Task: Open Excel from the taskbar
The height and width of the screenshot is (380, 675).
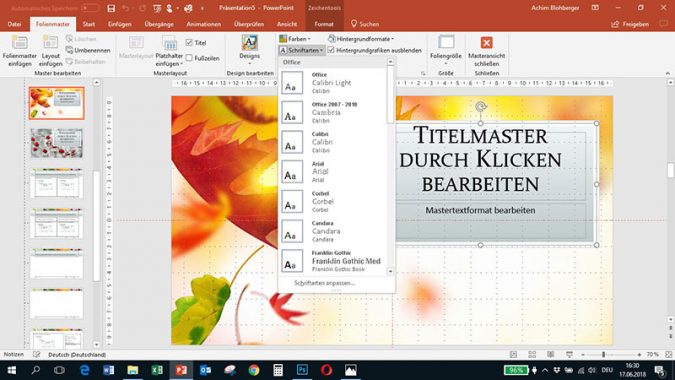Action: point(157,370)
